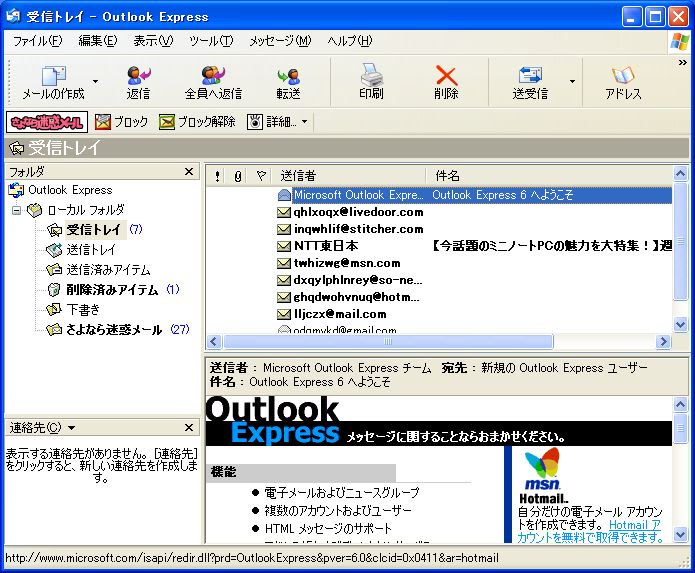Click the 受信トレイ banner icon
The height and width of the screenshot is (573, 695).
(16, 148)
